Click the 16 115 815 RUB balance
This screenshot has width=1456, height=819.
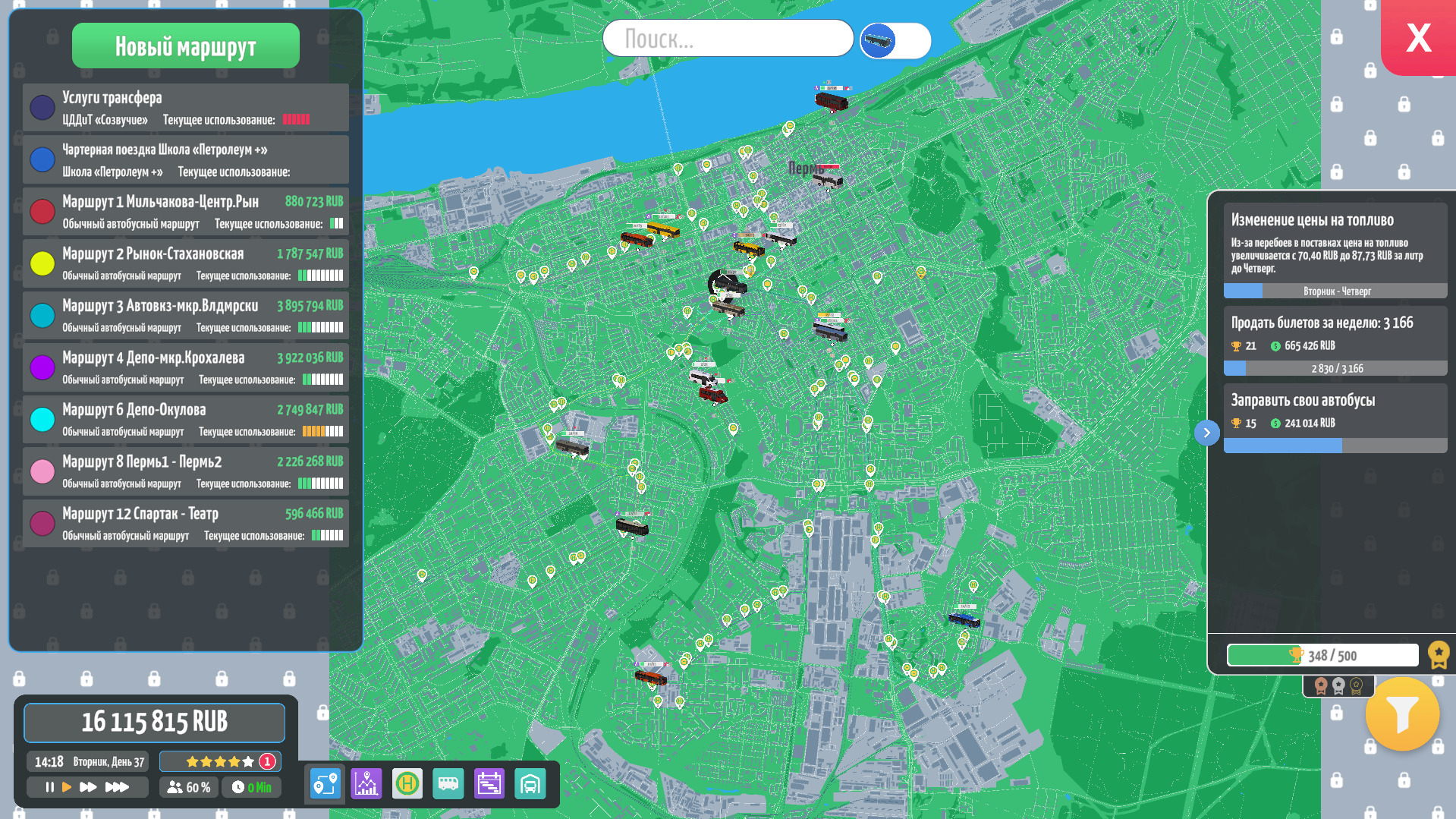pos(155,722)
